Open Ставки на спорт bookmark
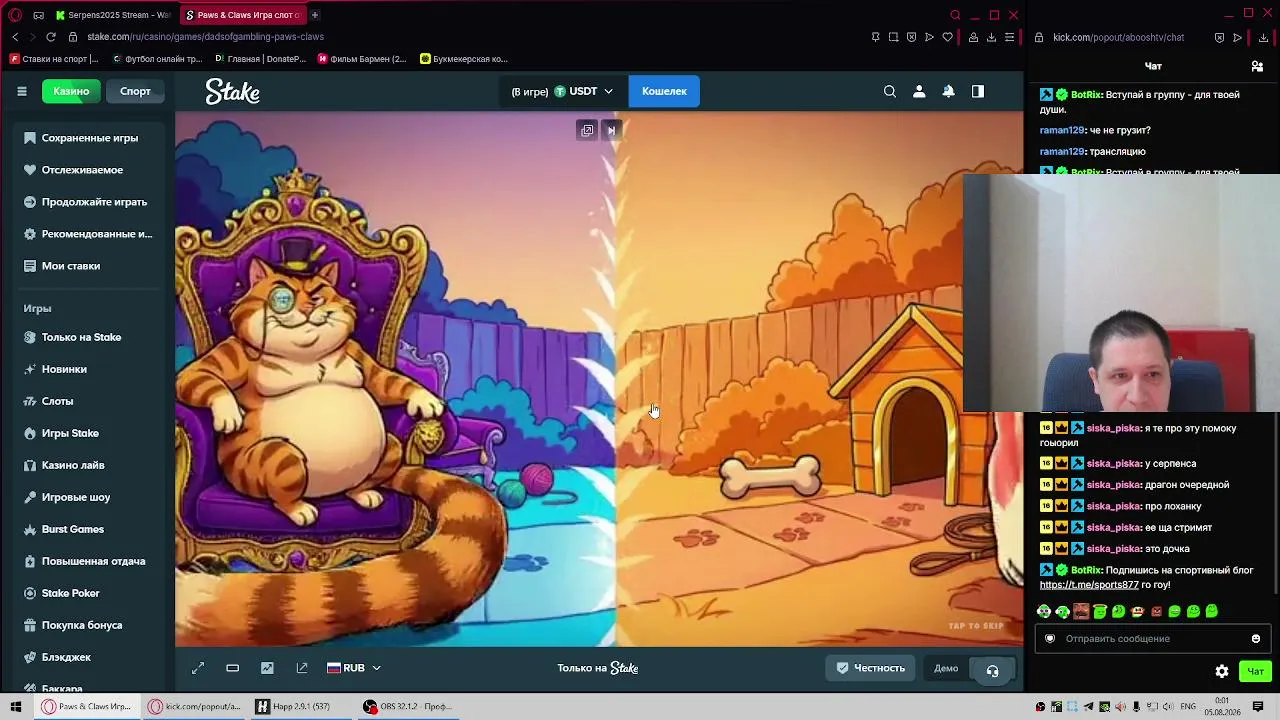Image resolution: width=1280 pixels, height=720 pixels. (55, 59)
